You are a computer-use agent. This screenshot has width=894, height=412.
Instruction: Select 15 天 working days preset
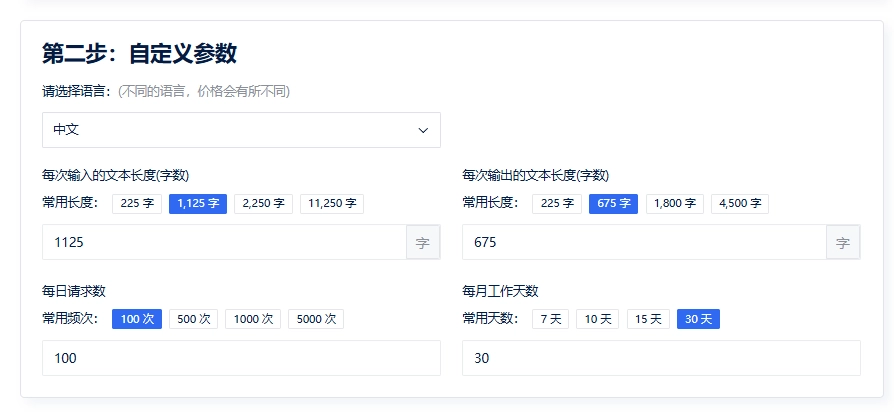pos(648,319)
